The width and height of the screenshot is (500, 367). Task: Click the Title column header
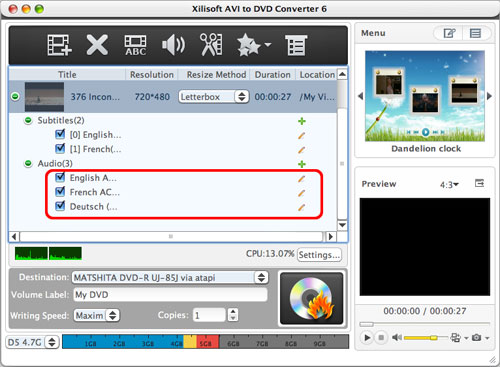(x=67, y=74)
